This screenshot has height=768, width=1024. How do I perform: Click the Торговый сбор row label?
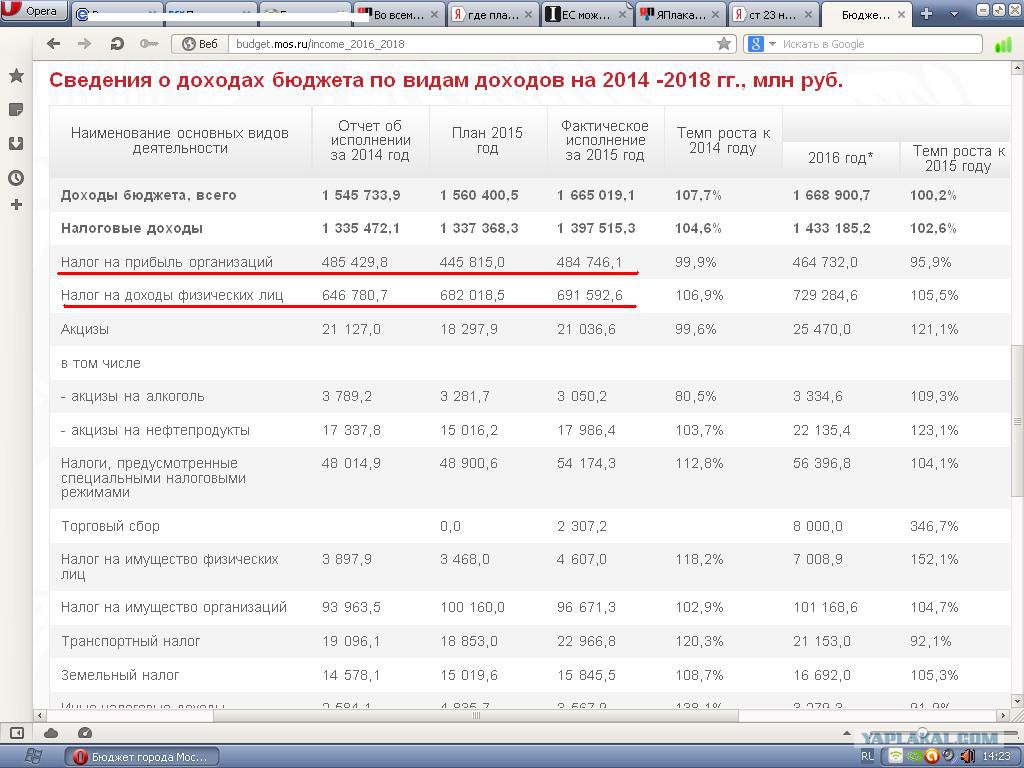110,526
